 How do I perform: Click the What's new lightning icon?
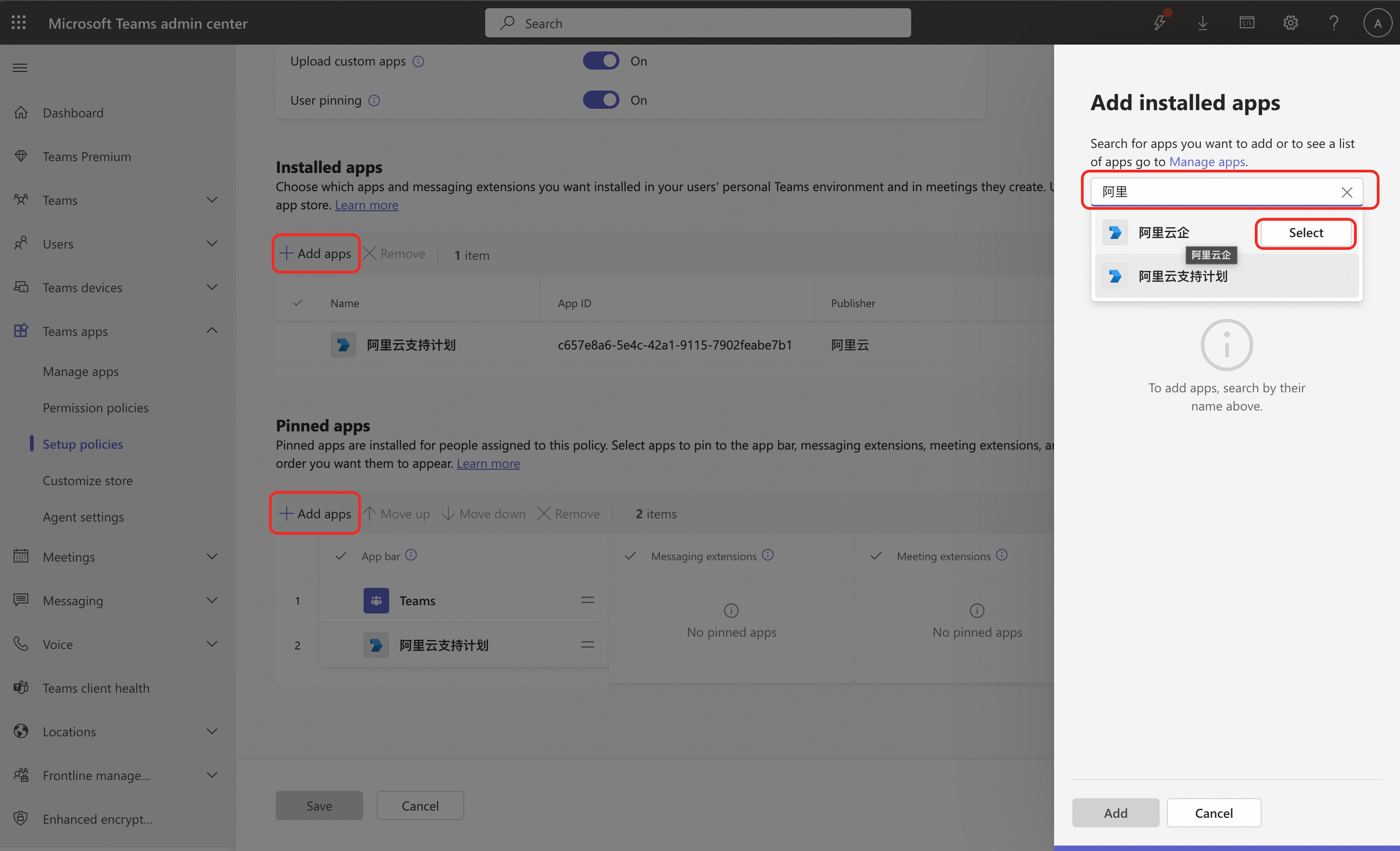pyautogui.click(x=1159, y=23)
